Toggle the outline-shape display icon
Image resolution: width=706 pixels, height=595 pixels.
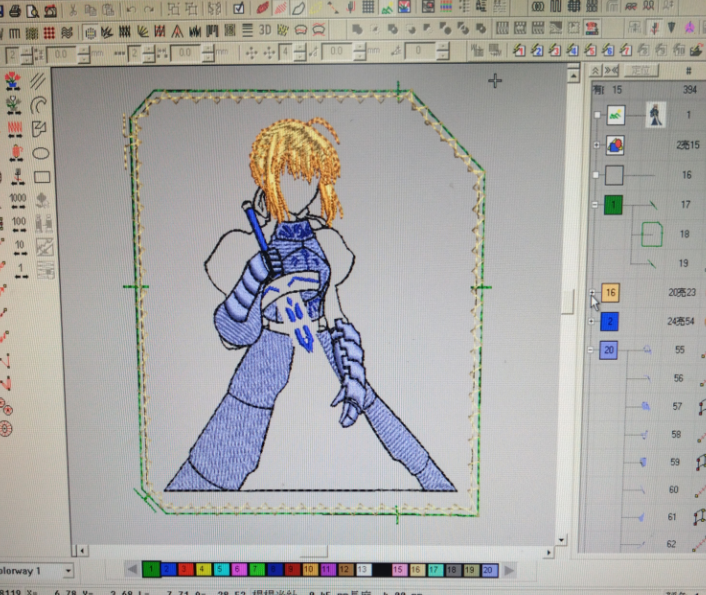[x=298, y=8]
